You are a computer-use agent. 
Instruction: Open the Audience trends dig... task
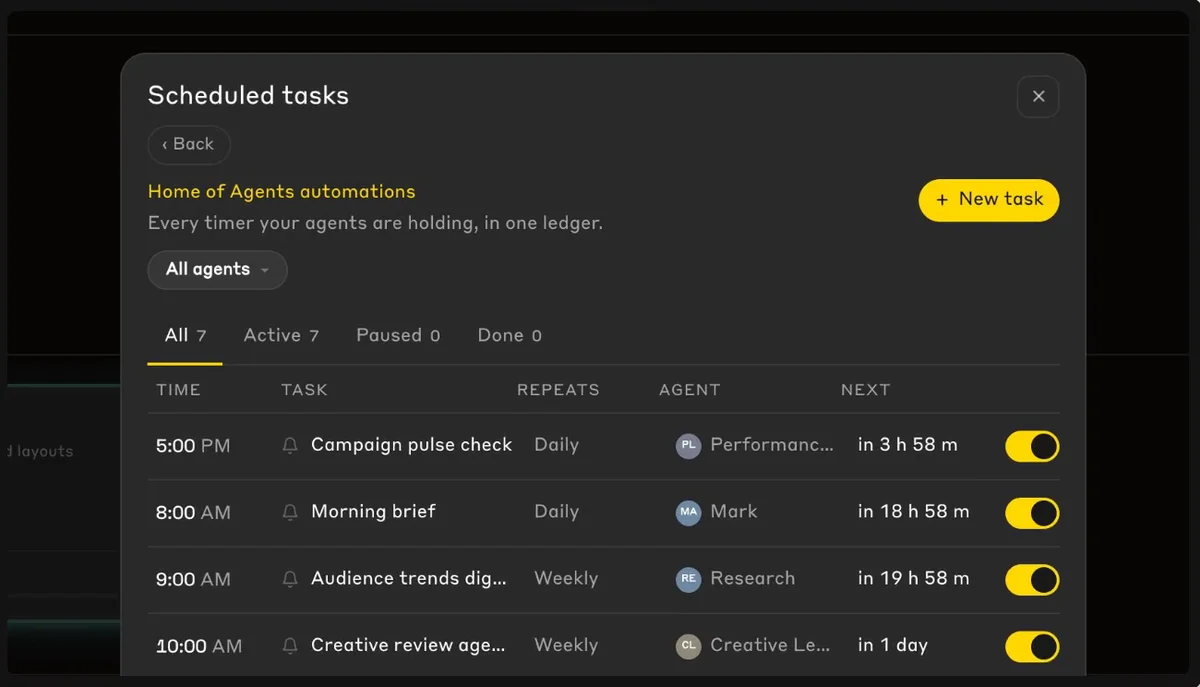(x=409, y=578)
